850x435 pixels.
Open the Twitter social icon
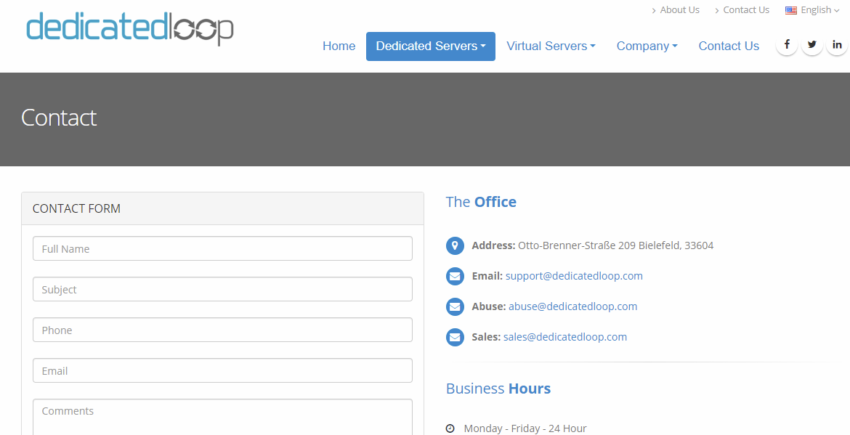[812, 44]
